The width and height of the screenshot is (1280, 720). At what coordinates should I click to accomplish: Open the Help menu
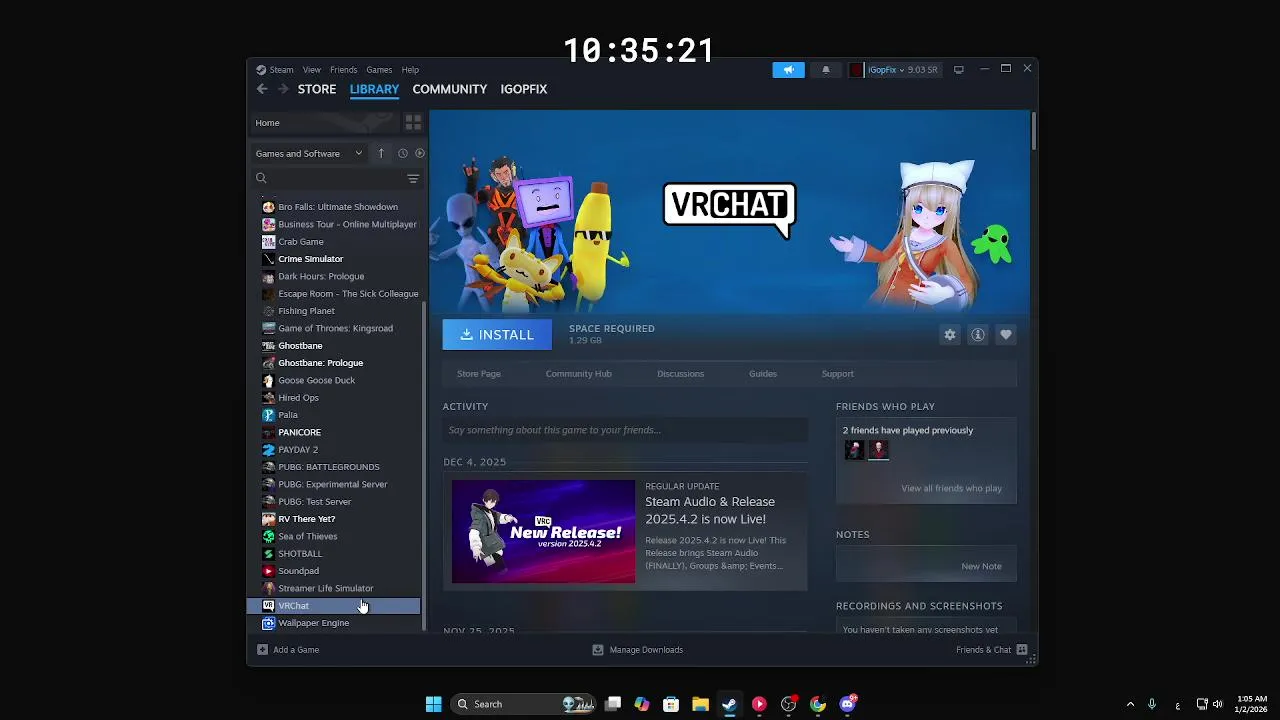[x=410, y=70]
